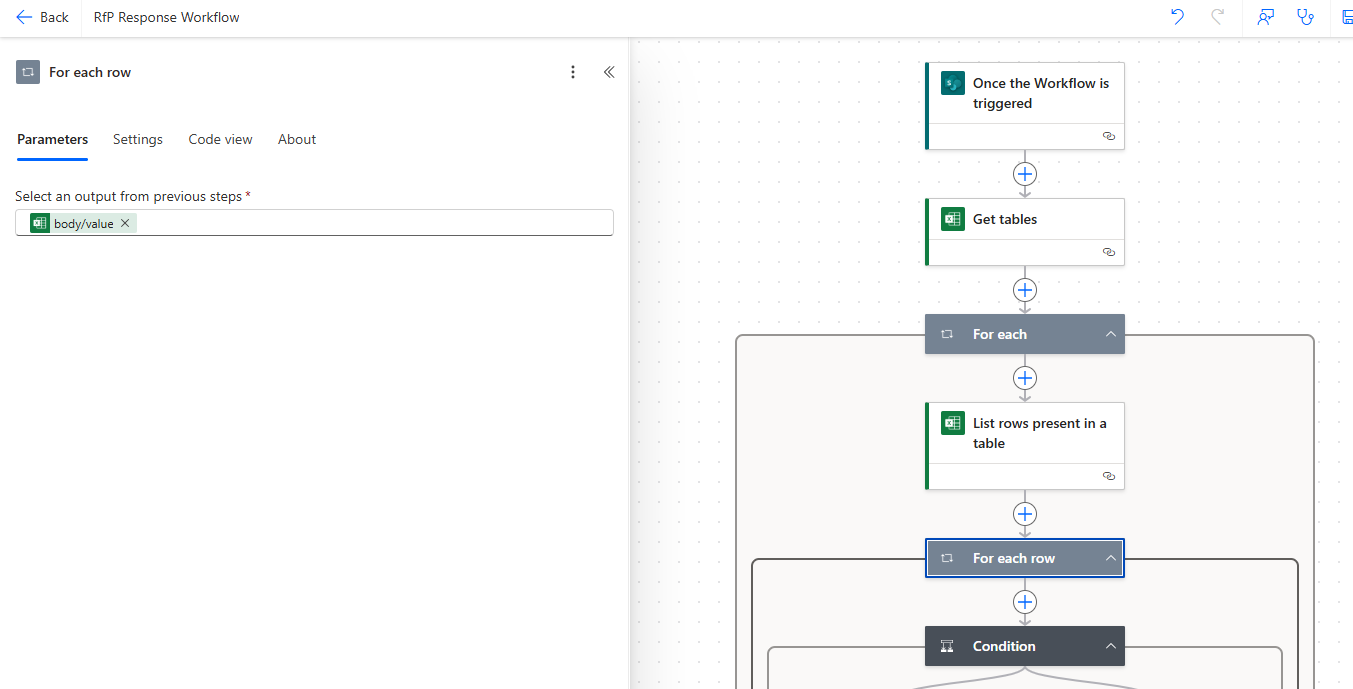Collapse the Condition block
Viewport: 1353px width, 689px height.
click(x=1110, y=646)
